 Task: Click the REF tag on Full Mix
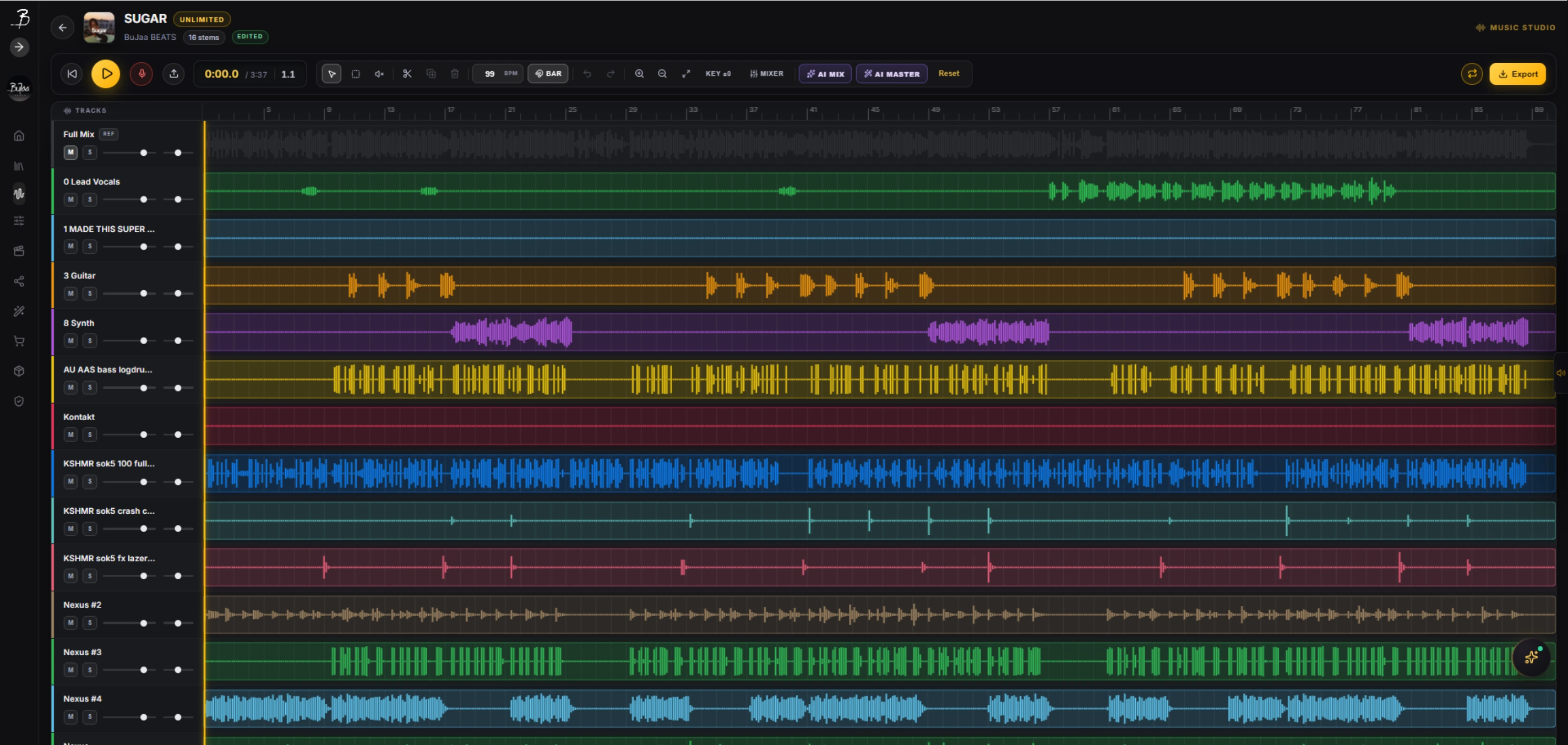point(108,134)
